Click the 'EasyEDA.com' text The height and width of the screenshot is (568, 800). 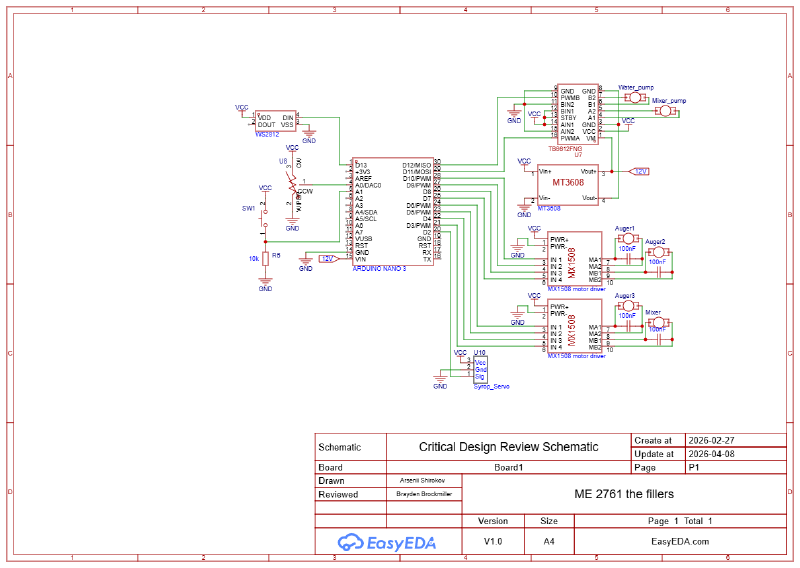[x=680, y=541]
